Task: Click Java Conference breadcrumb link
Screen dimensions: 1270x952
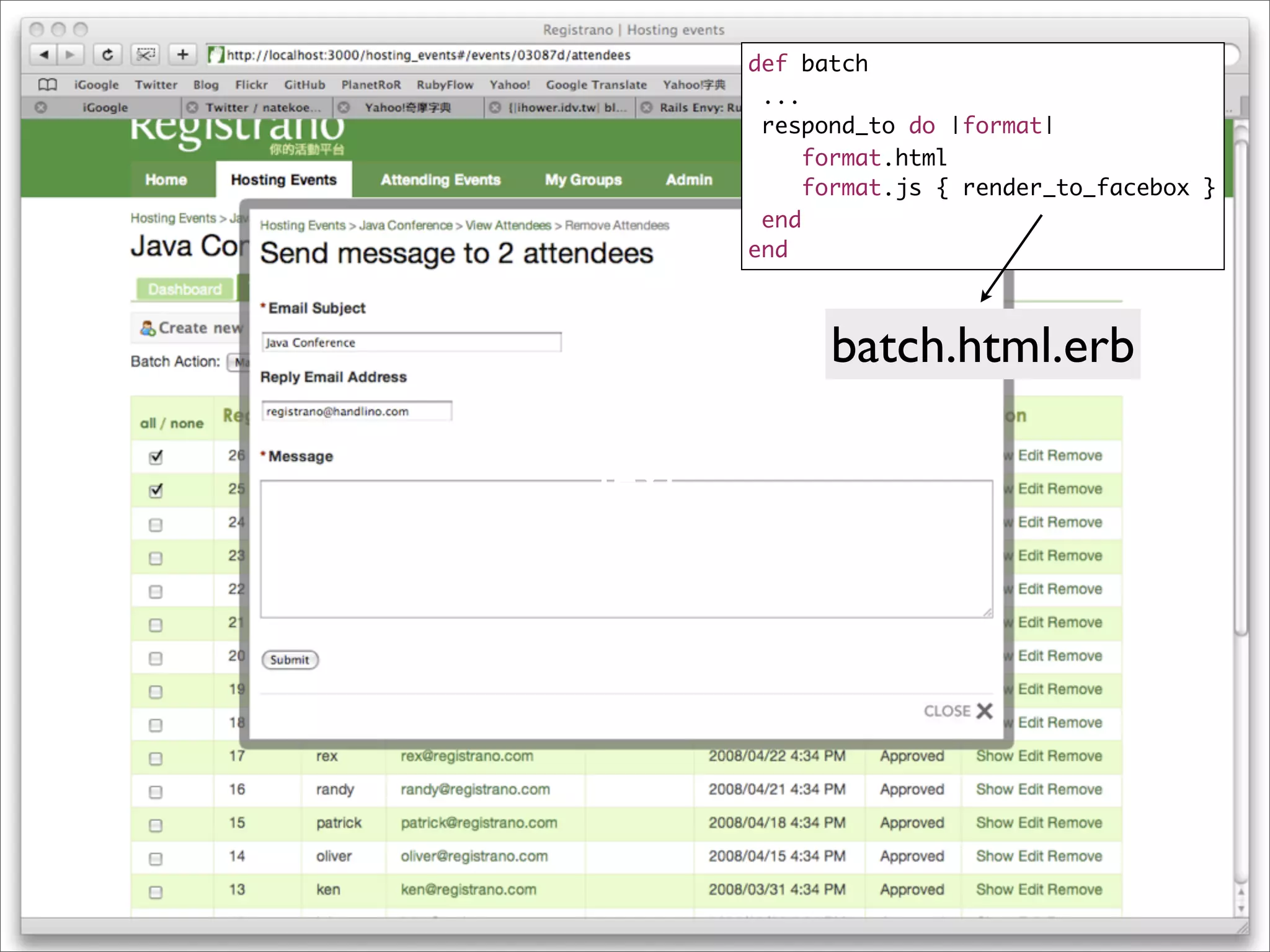Action: 406,226
